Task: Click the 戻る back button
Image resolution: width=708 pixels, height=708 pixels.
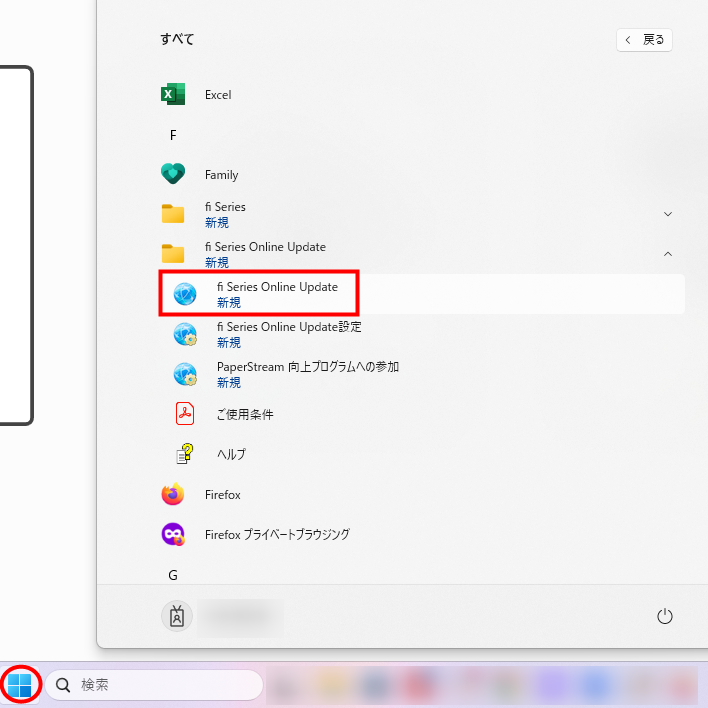Action: (x=644, y=40)
